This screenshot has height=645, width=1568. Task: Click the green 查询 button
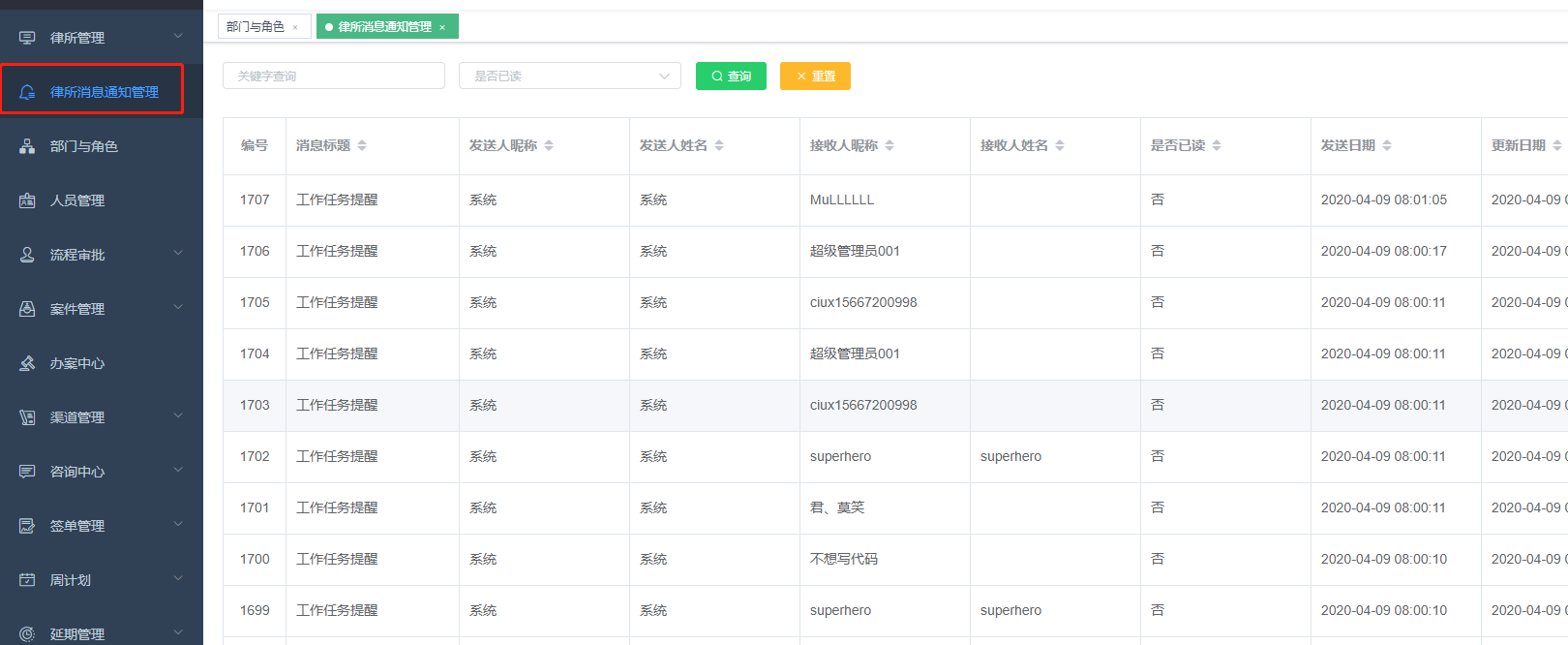pyautogui.click(x=731, y=76)
